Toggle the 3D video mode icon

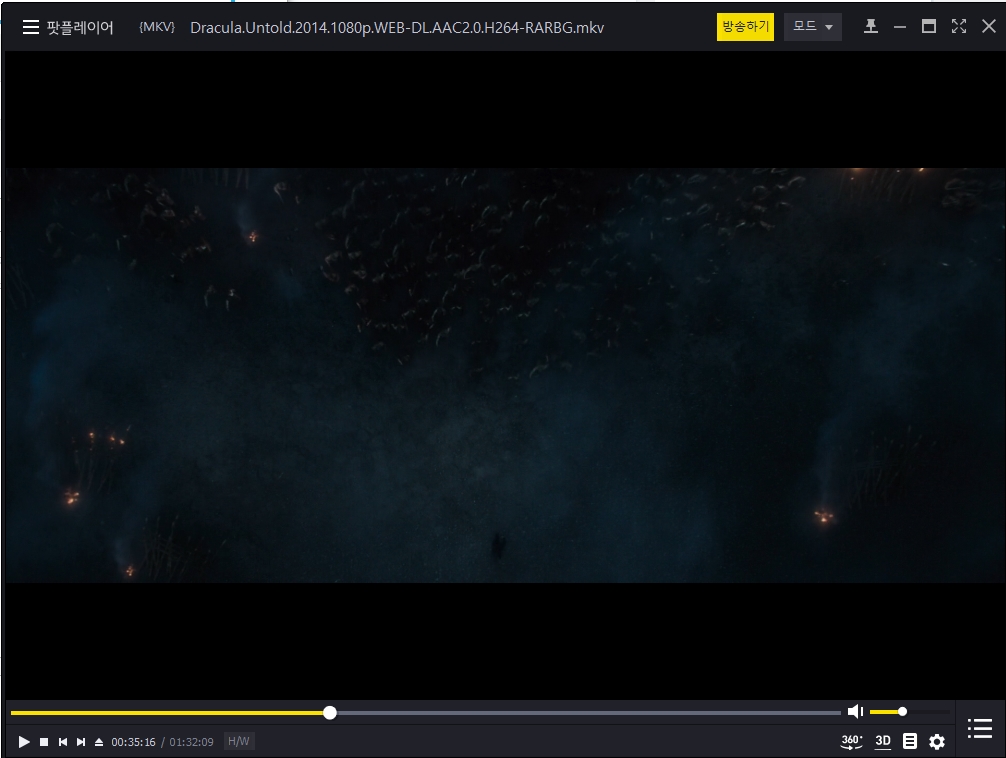point(883,741)
